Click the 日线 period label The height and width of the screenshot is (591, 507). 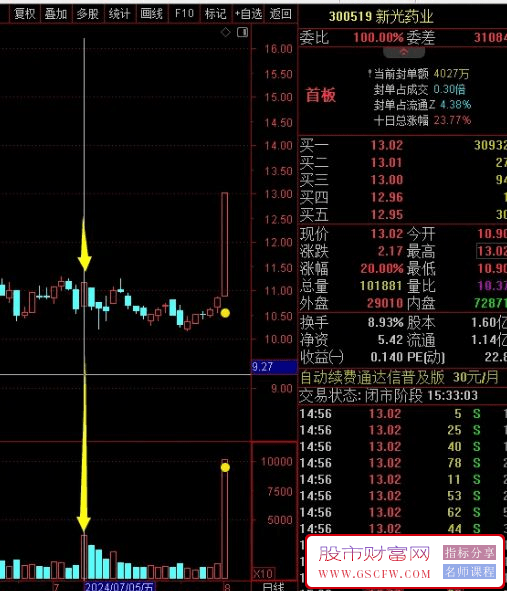tap(273, 586)
